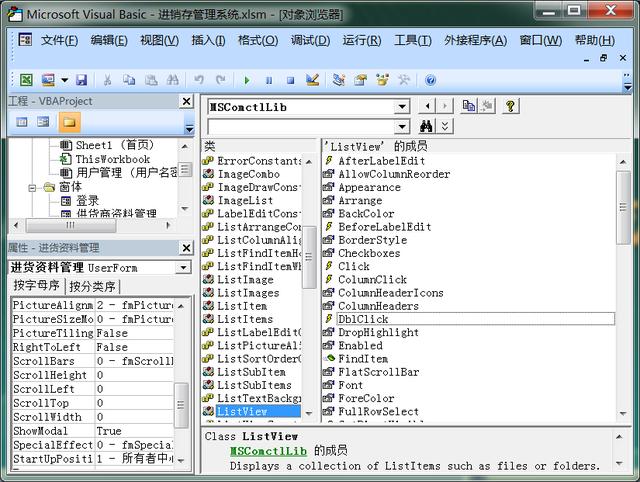Image resolution: width=640 pixels, height=482 pixels.
Task: Click the properties list vertical scrollbar thumb
Action: (181, 405)
